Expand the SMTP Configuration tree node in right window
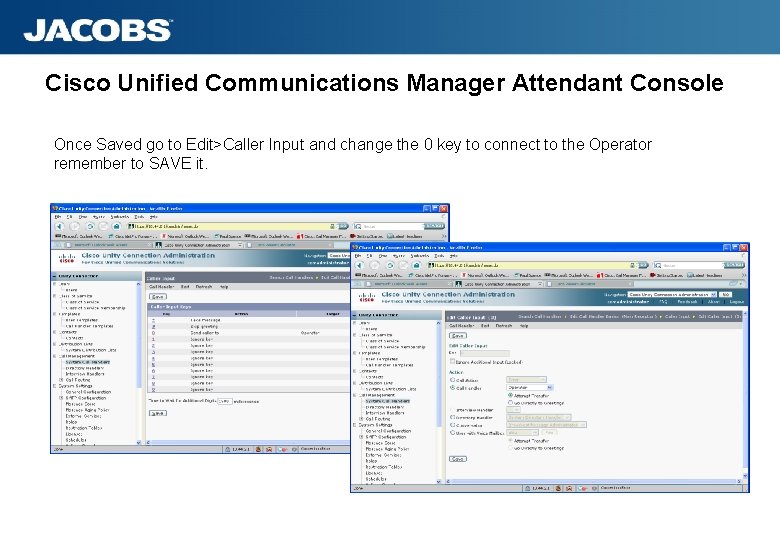The height and width of the screenshot is (540, 780). (361, 437)
